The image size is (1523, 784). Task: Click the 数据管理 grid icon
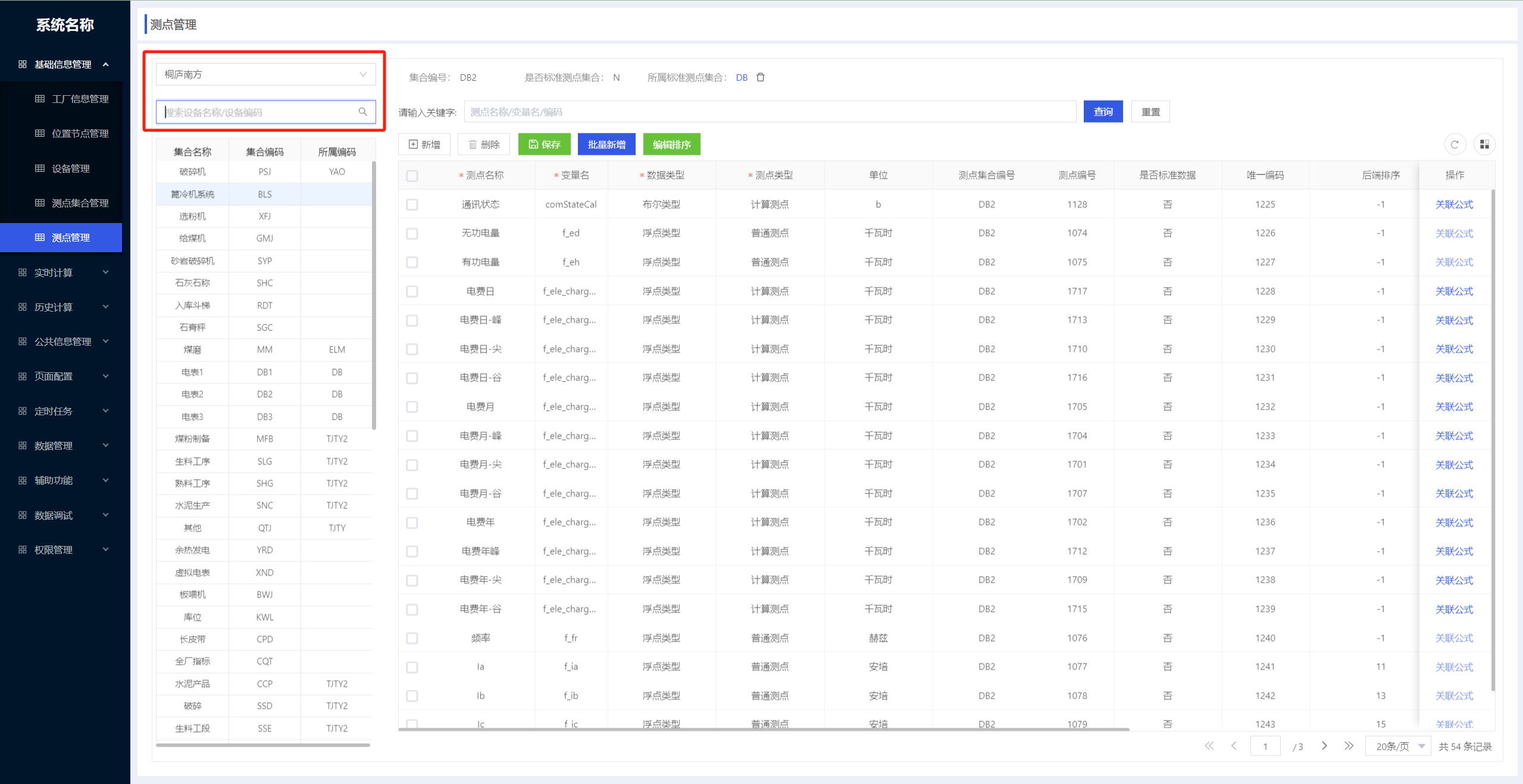click(23, 446)
